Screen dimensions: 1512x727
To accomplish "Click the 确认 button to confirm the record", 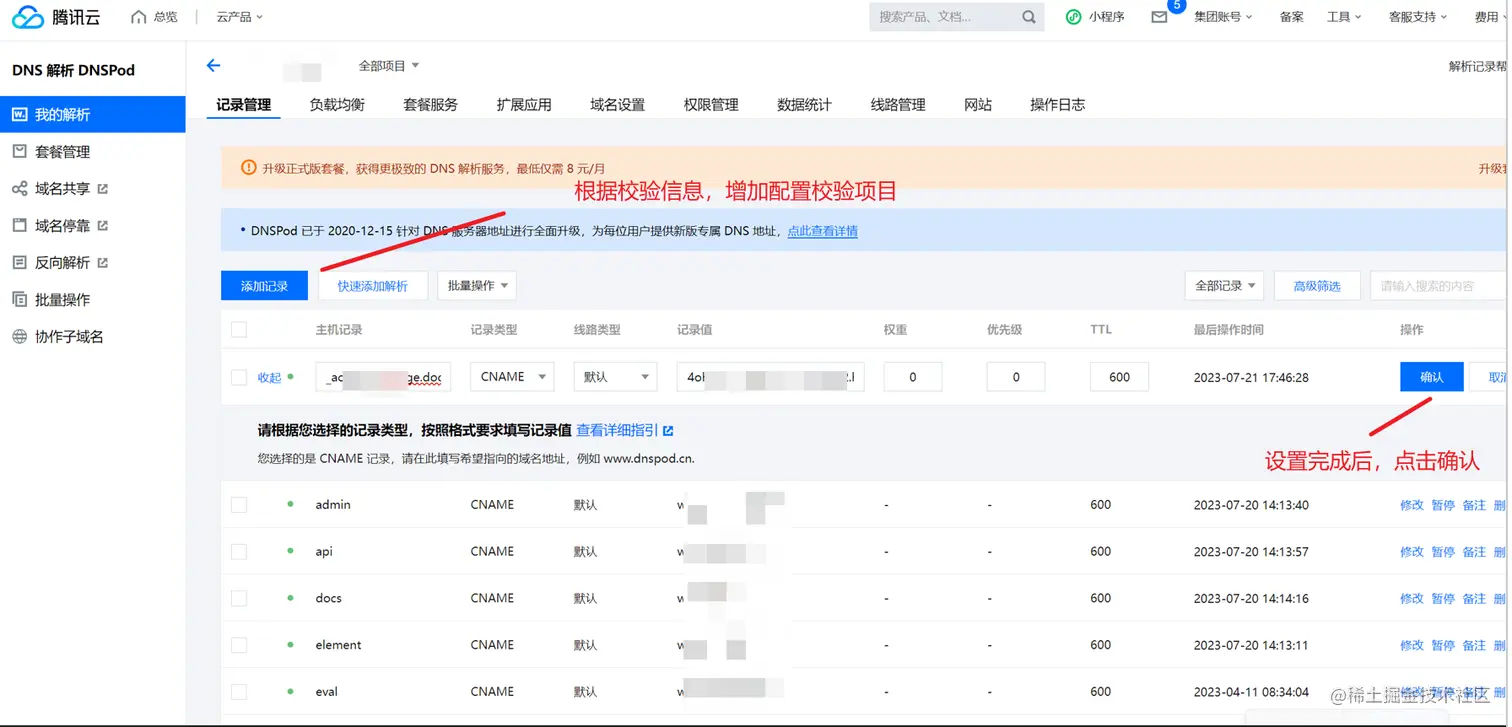I will pyautogui.click(x=1430, y=376).
